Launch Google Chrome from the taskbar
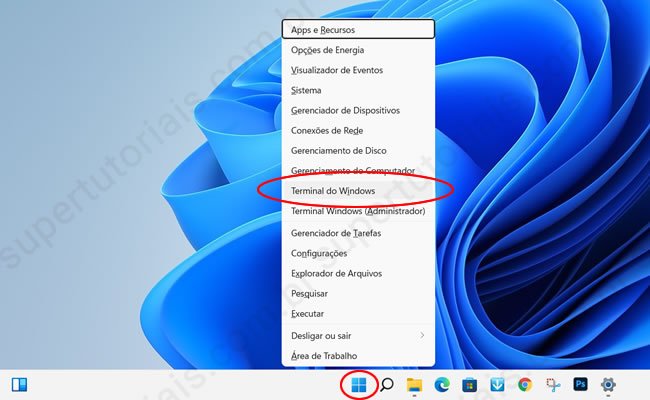 [x=525, y=385]
